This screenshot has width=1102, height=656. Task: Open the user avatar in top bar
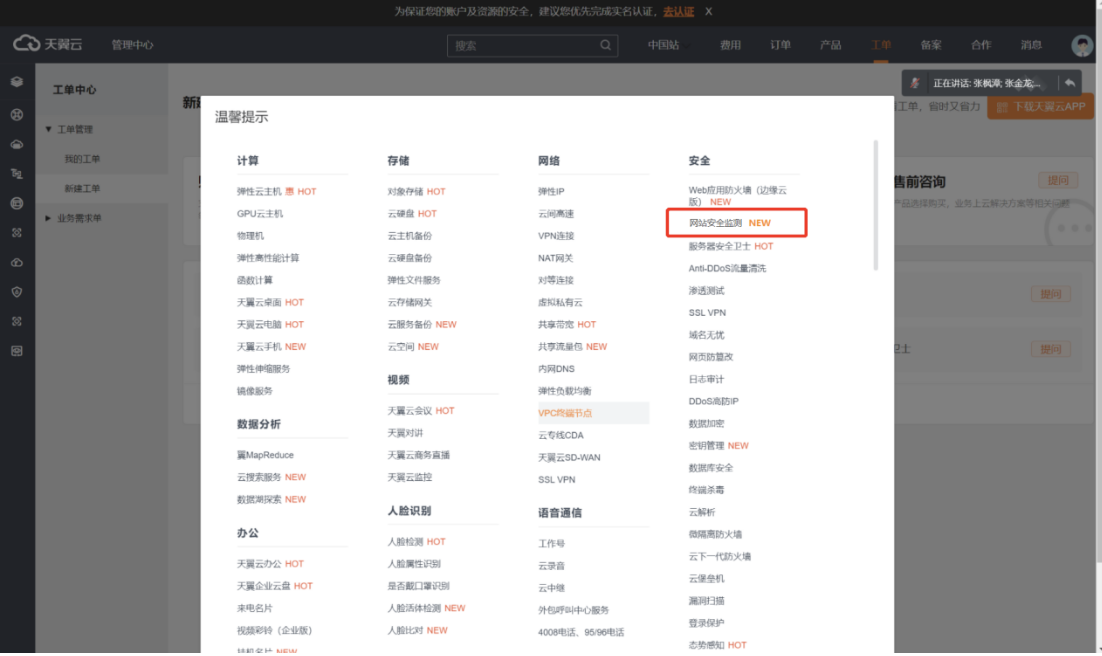pos(1081,46)
